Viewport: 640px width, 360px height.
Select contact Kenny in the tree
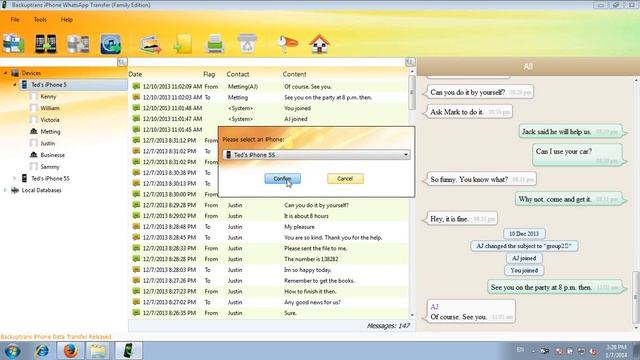pyautogui.click(x=48, y=97)
